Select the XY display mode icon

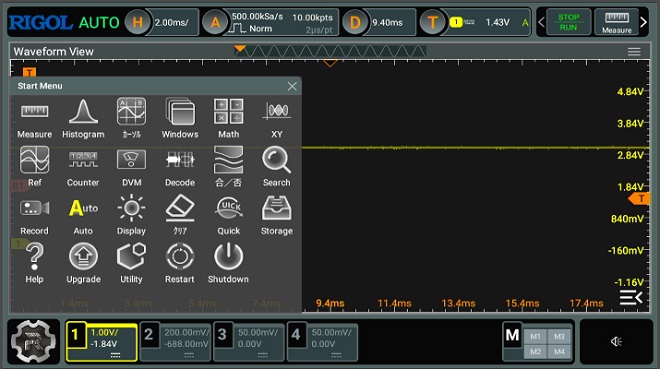tap(277, 119)
